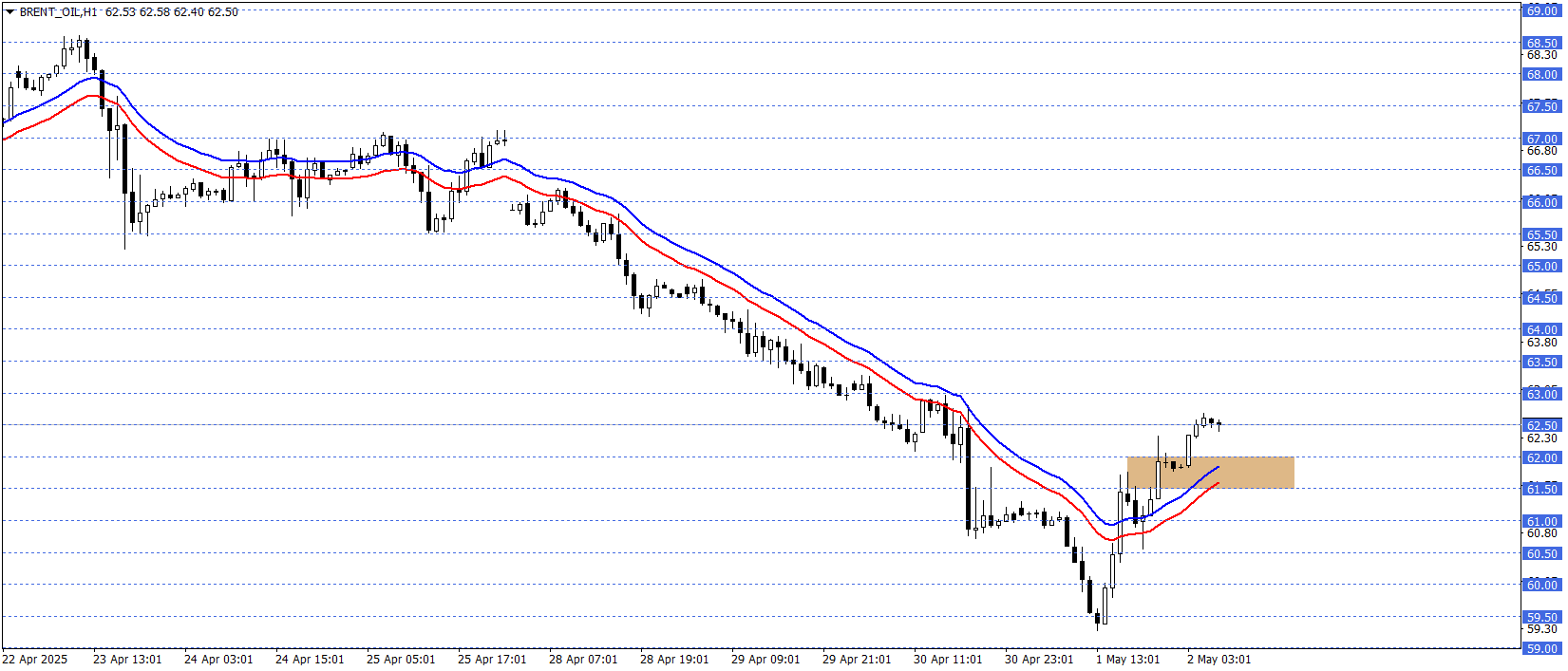Image resolution: width=1568 pixels, height=671 pixels.
Task: Click the 66.50 price level label
Action: pos(1541,170)
